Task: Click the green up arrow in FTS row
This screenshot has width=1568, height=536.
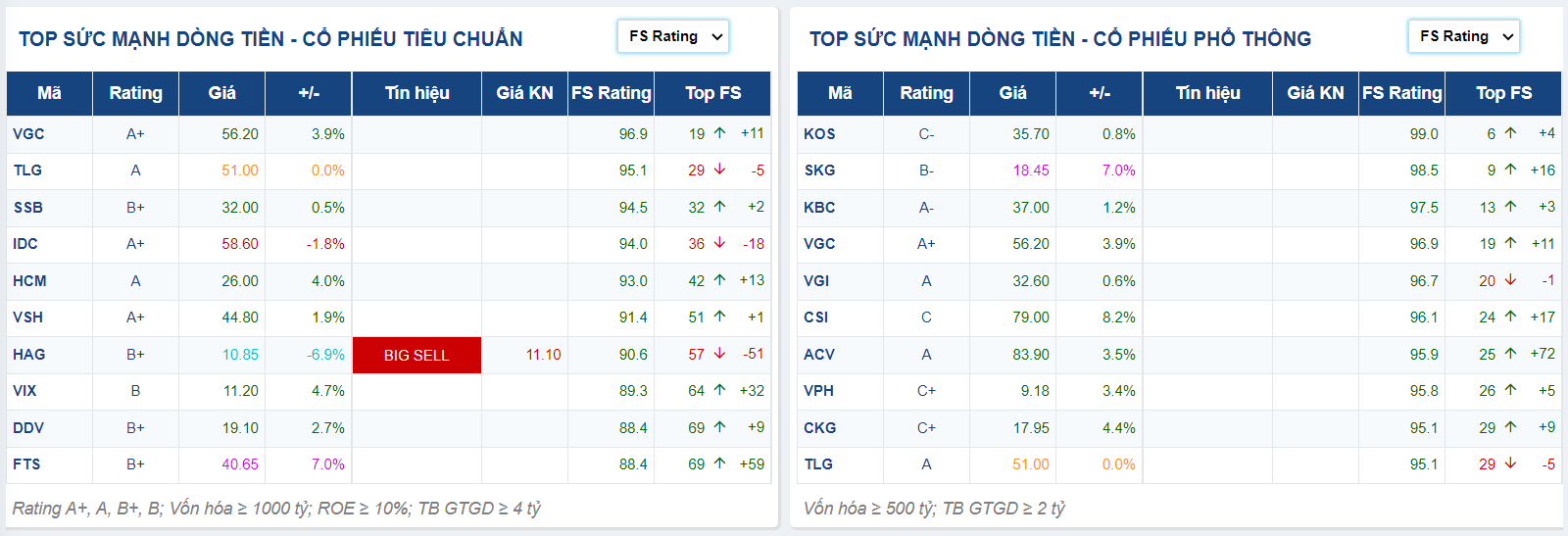Action: pyautogui.click(x=719, y=463)
